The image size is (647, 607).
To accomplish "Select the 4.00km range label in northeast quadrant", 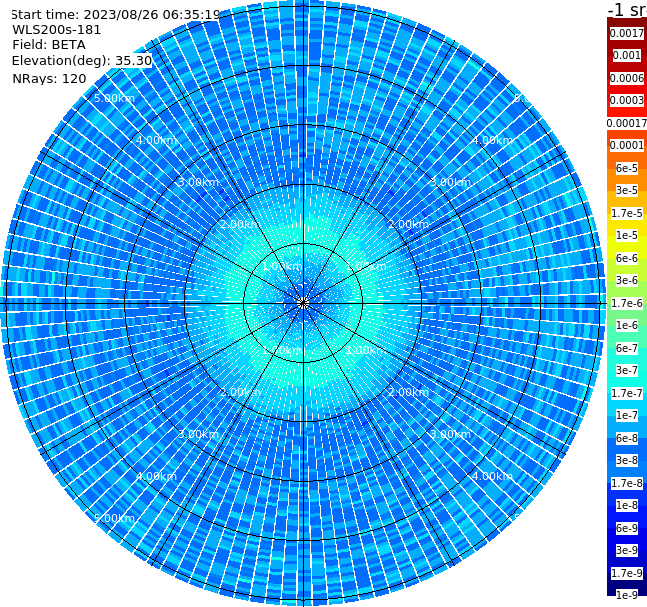I will click(x=492, y=140).
